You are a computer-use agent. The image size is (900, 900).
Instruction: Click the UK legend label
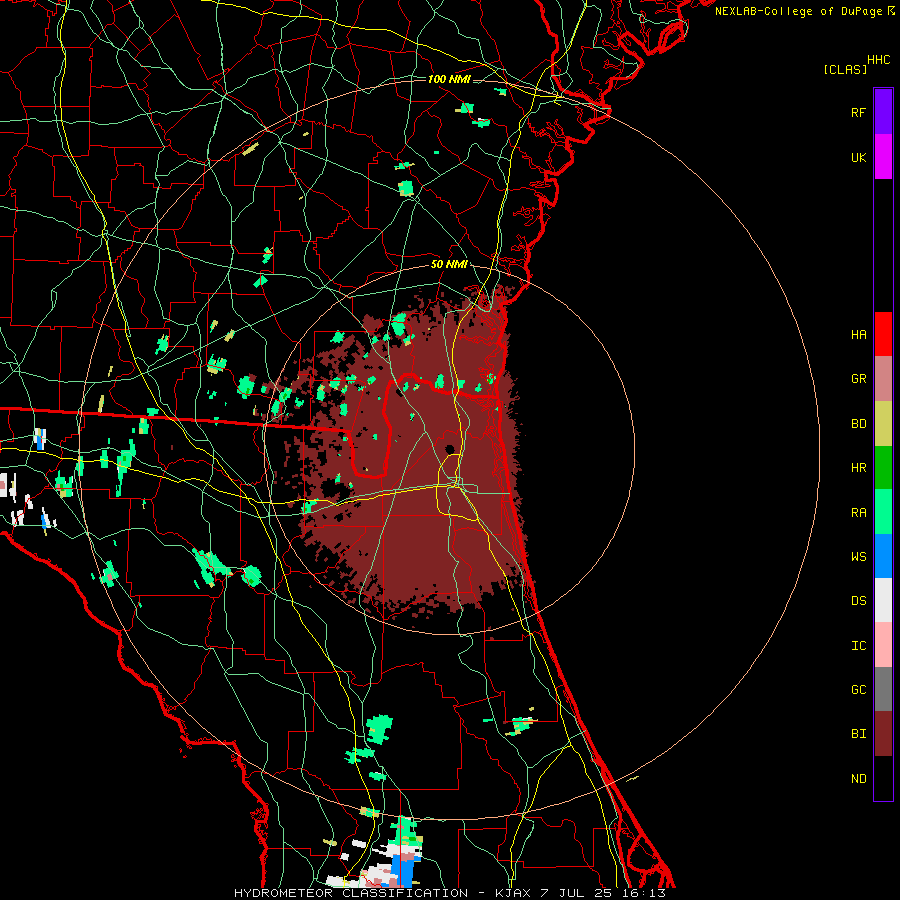click(858, 157)
